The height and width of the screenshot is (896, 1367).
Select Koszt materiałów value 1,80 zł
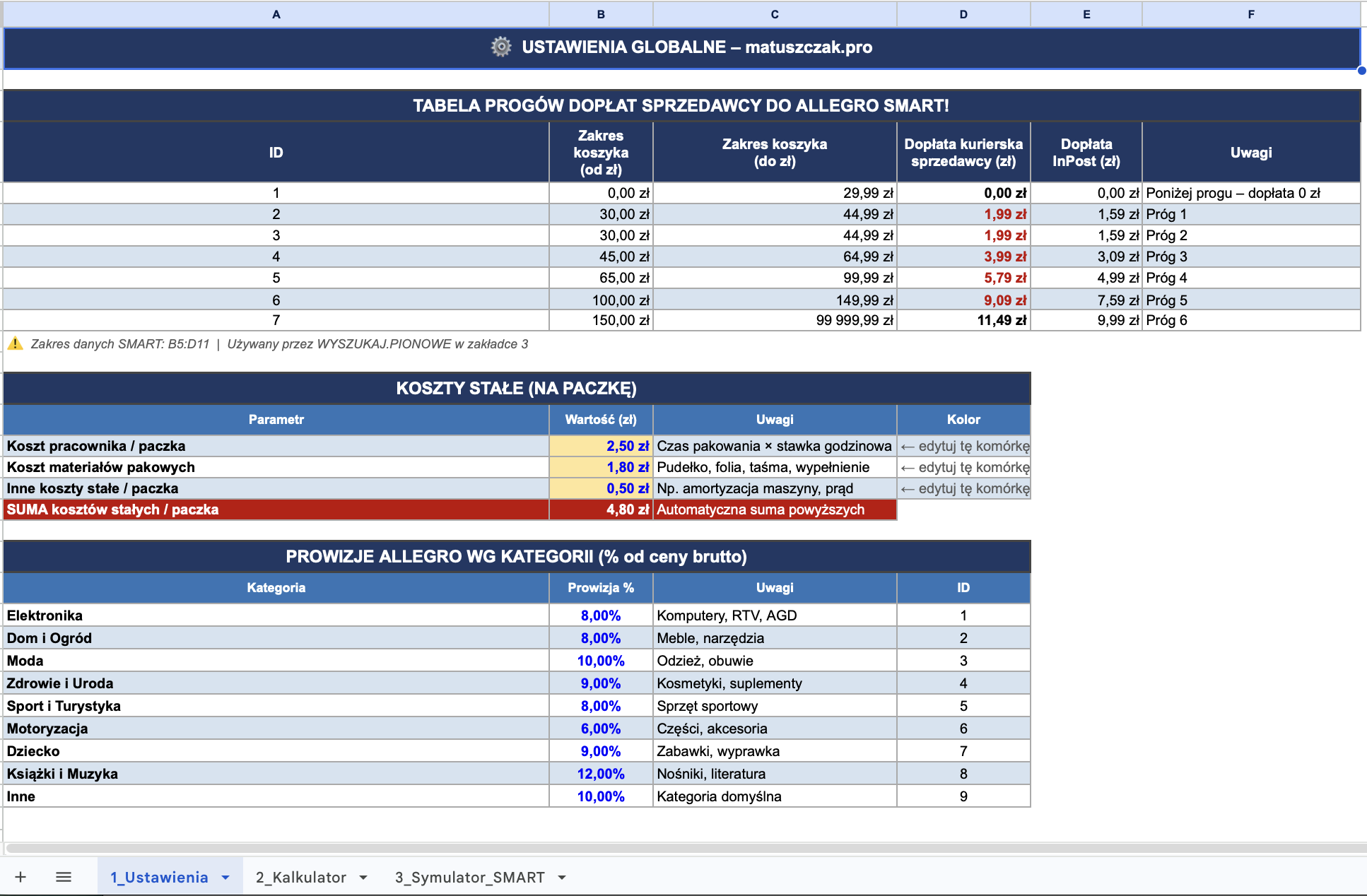pyautogui.click(x=601, y=467)
